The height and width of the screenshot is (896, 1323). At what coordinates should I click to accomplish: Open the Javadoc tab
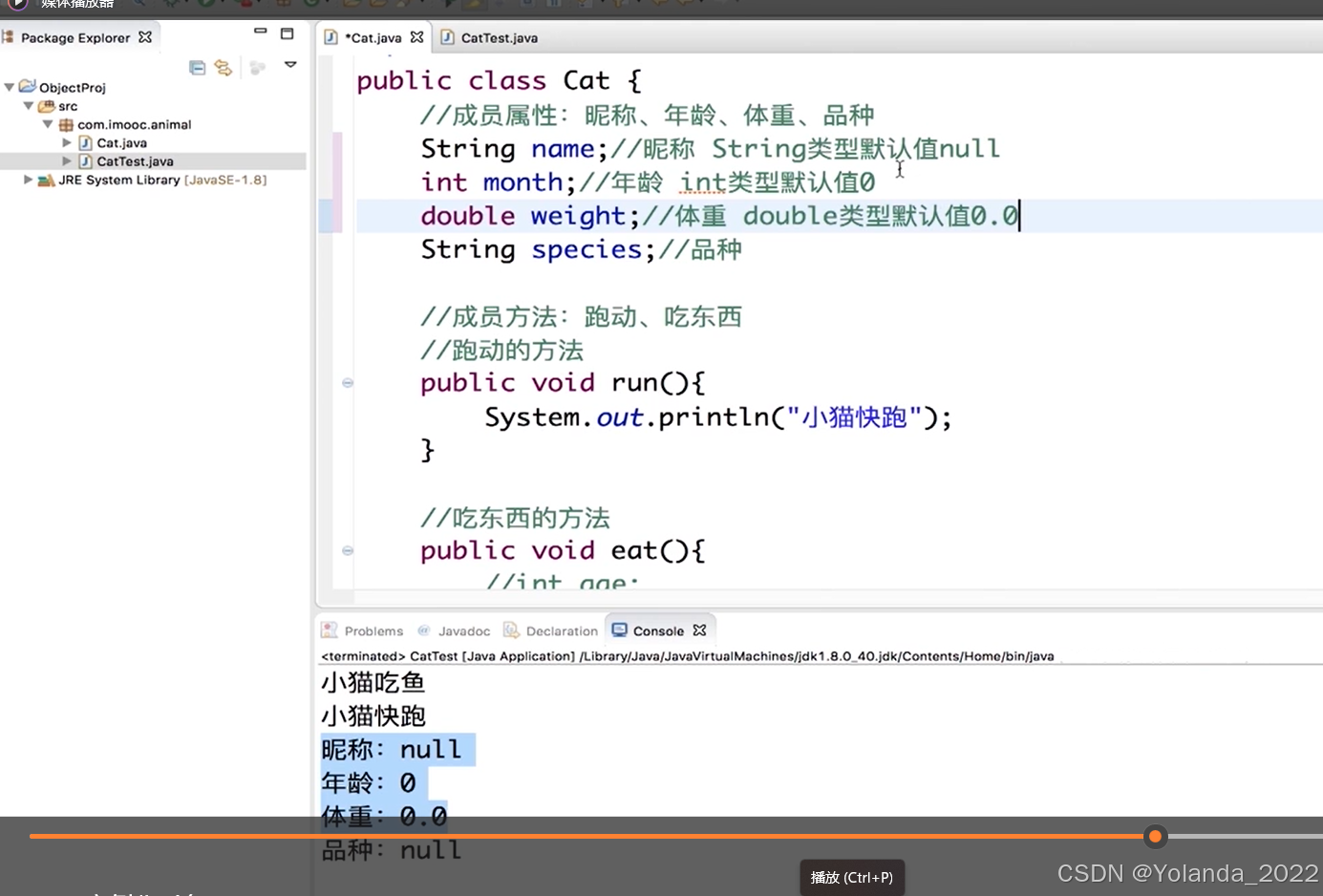(x=464, y=630)
